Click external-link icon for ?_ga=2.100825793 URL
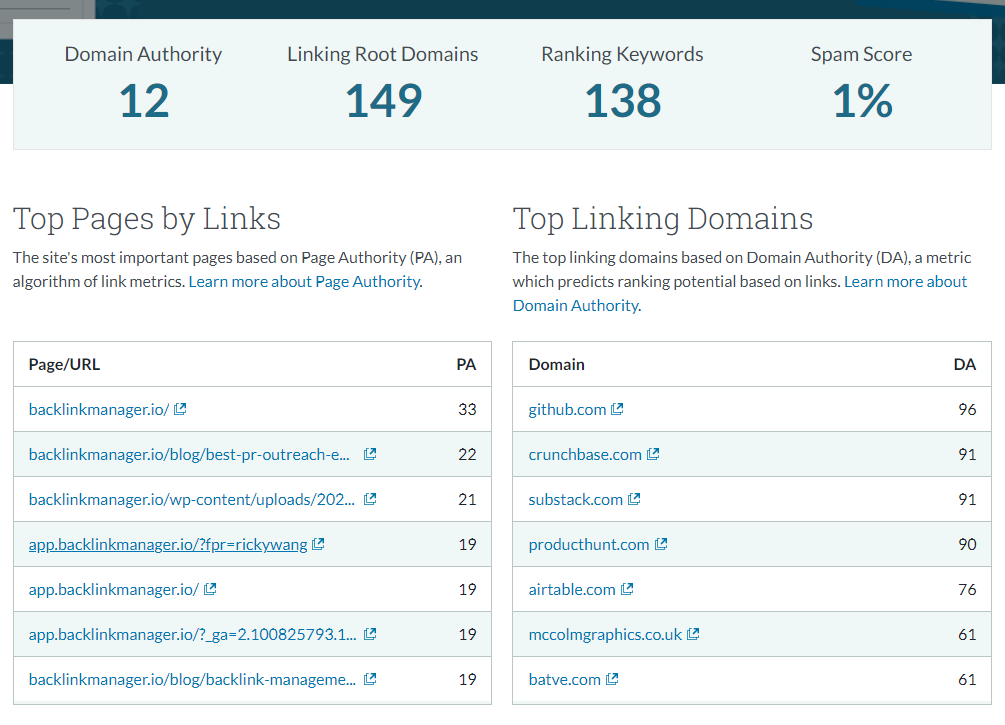The height and width of the screenshot is (725, 1005). coord(370,634)
